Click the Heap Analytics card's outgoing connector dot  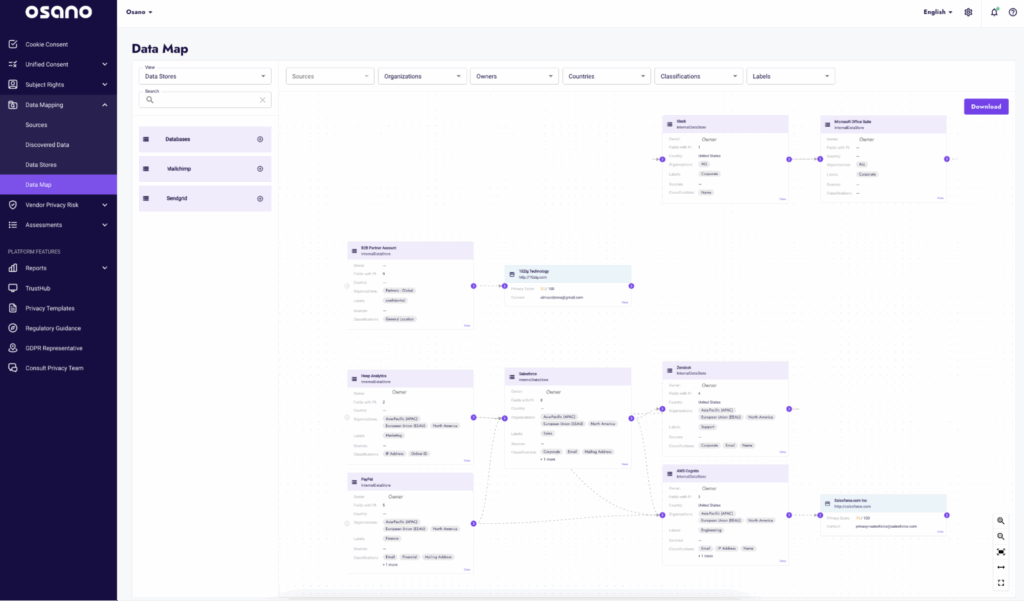(x=473, y=417)
